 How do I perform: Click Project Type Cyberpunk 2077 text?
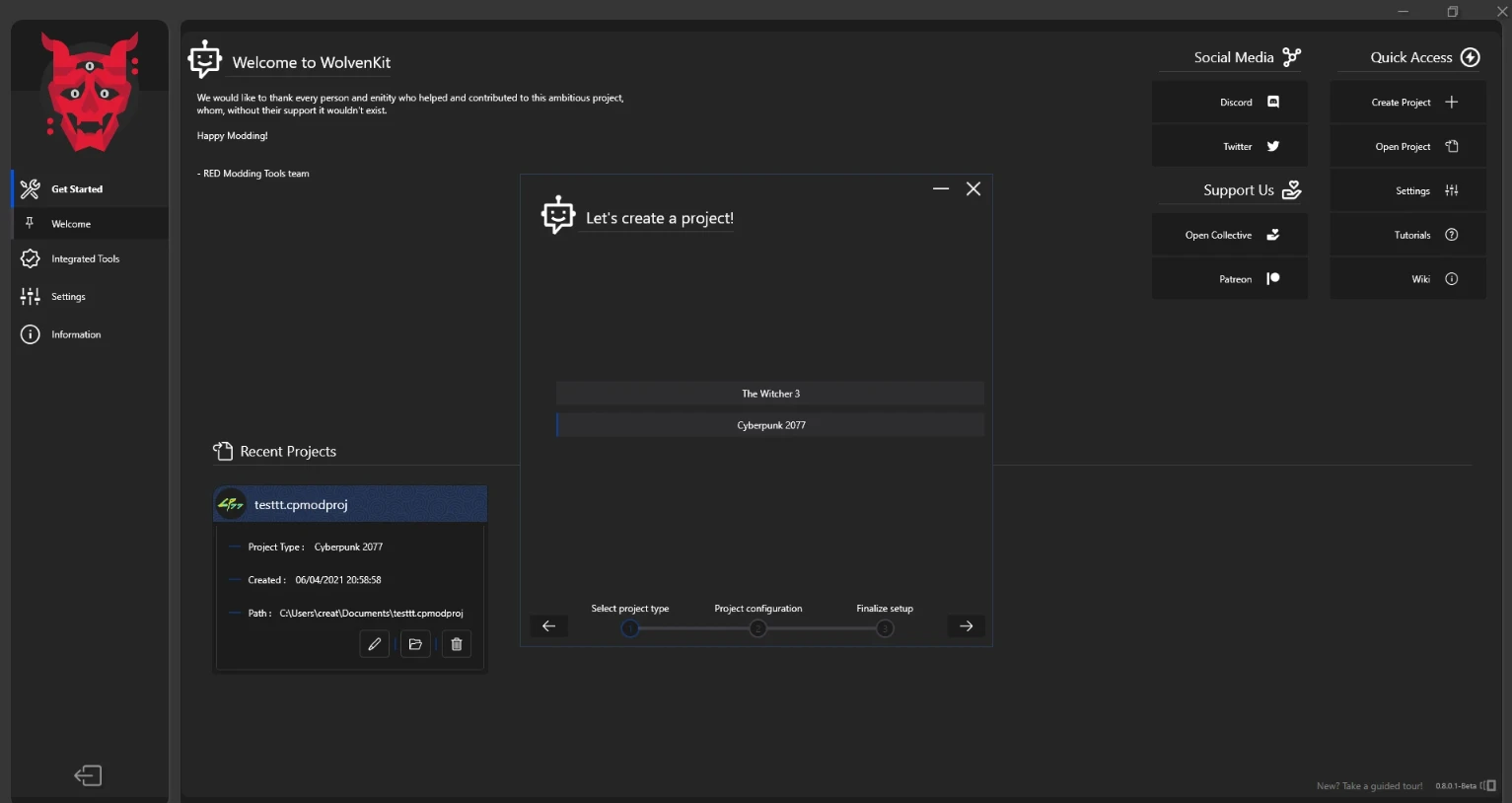pyautogui.click(x=348, y=547)
